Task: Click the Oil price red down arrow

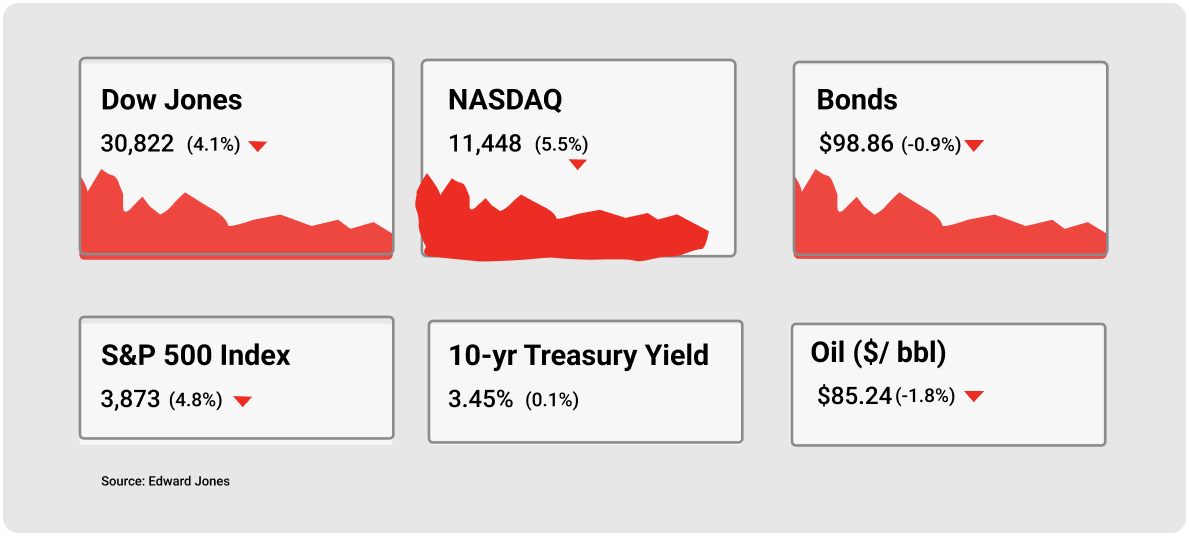Action: point(974,396)
